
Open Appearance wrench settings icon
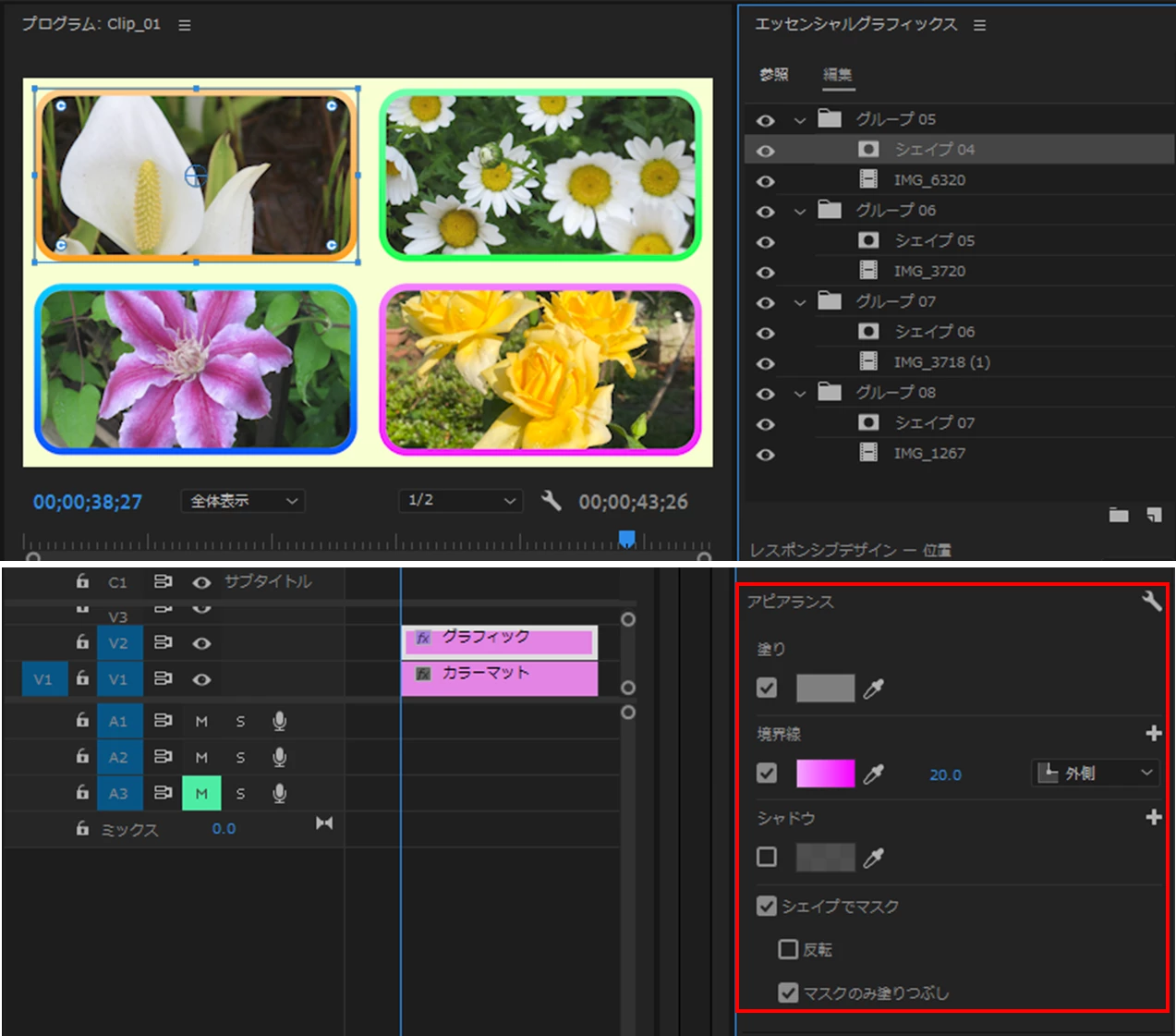click(1151, 601)
